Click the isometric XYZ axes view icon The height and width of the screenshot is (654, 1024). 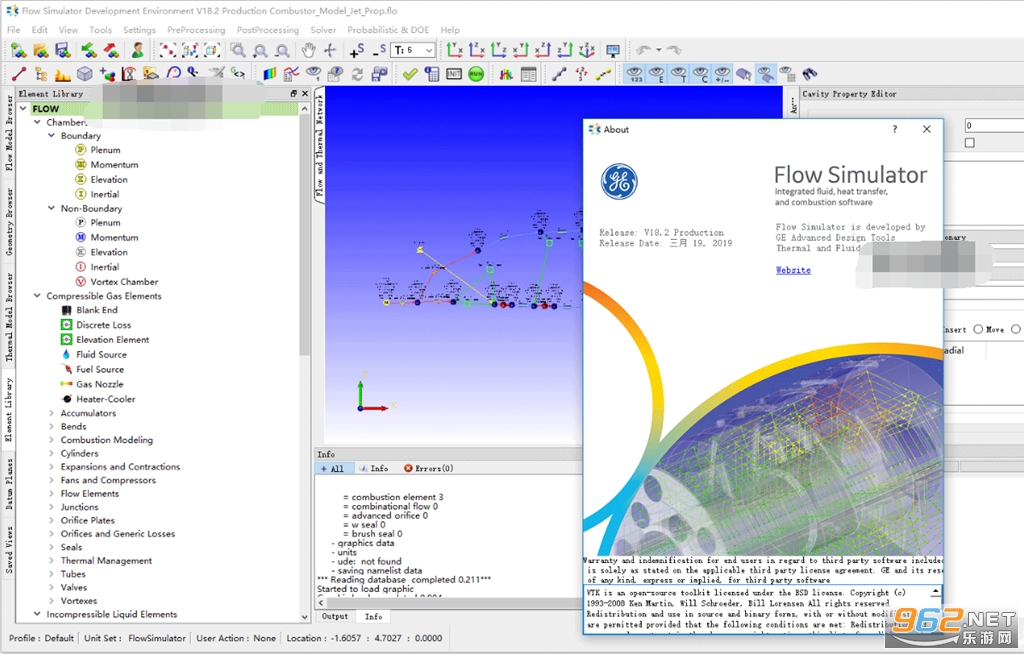pyautogui.click(x=587, y=50)
